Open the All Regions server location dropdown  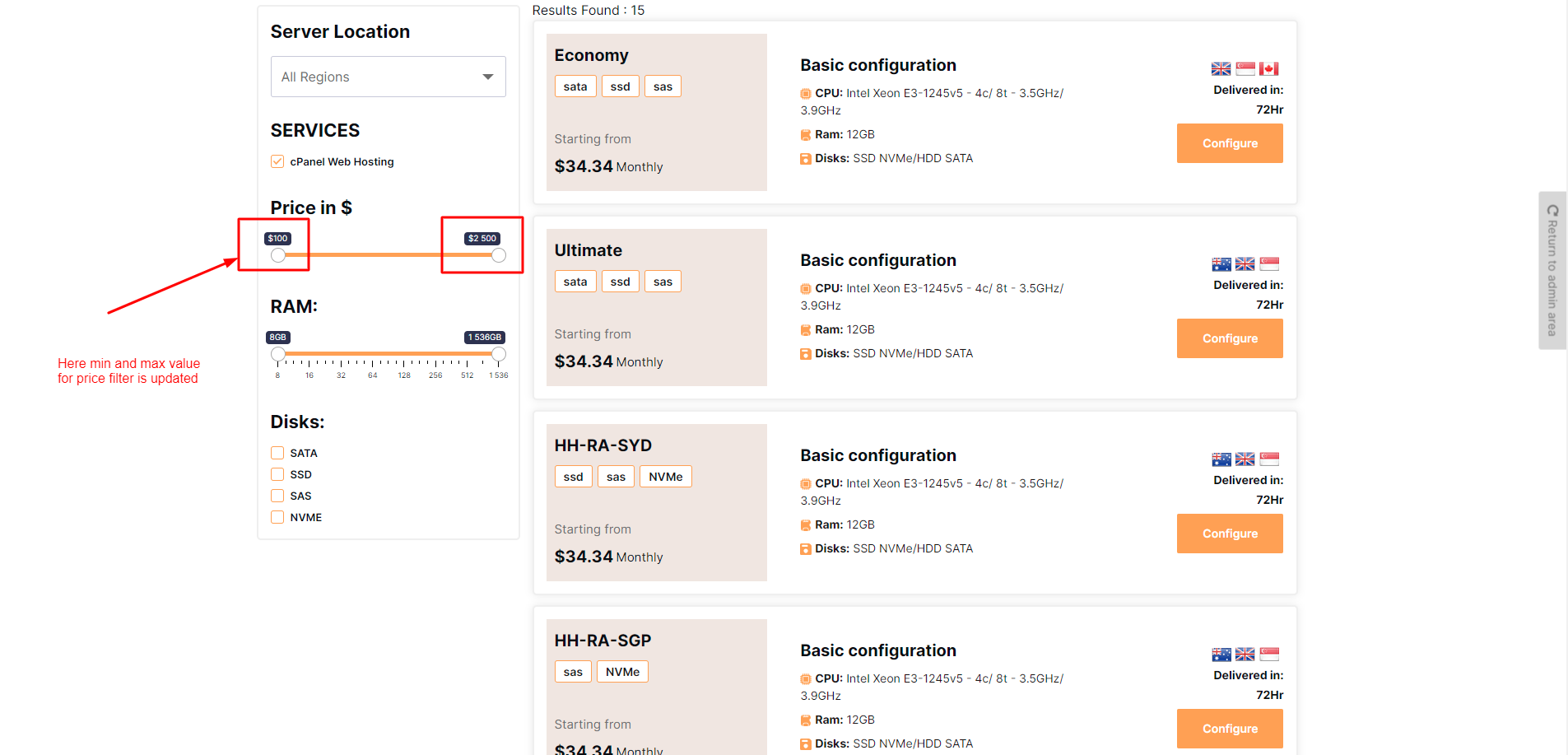[388, 77]
